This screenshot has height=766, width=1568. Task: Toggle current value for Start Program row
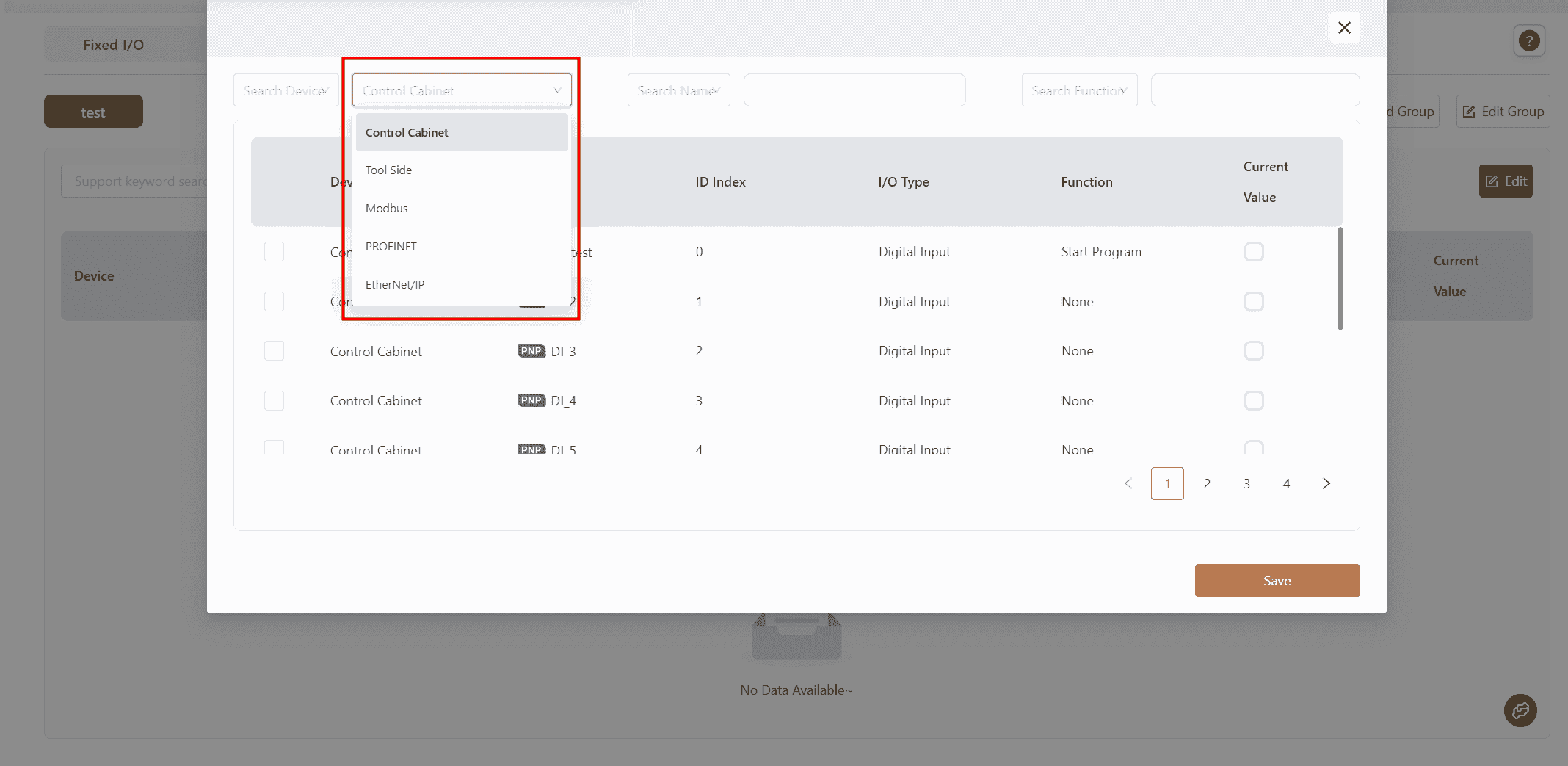pyautogui.click(x=1254, y=252)
